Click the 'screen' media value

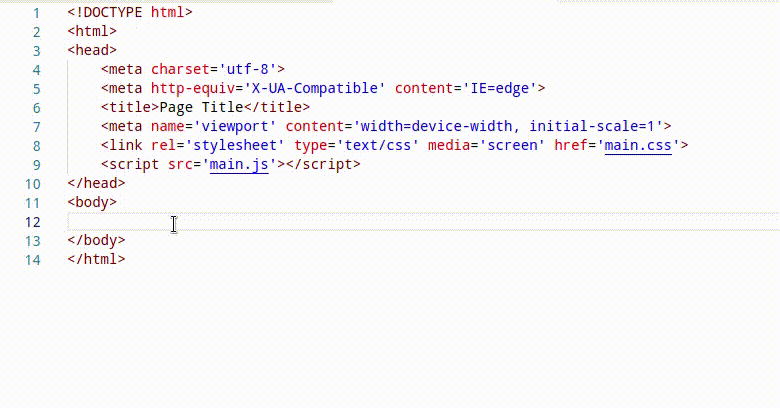(512, 145)
